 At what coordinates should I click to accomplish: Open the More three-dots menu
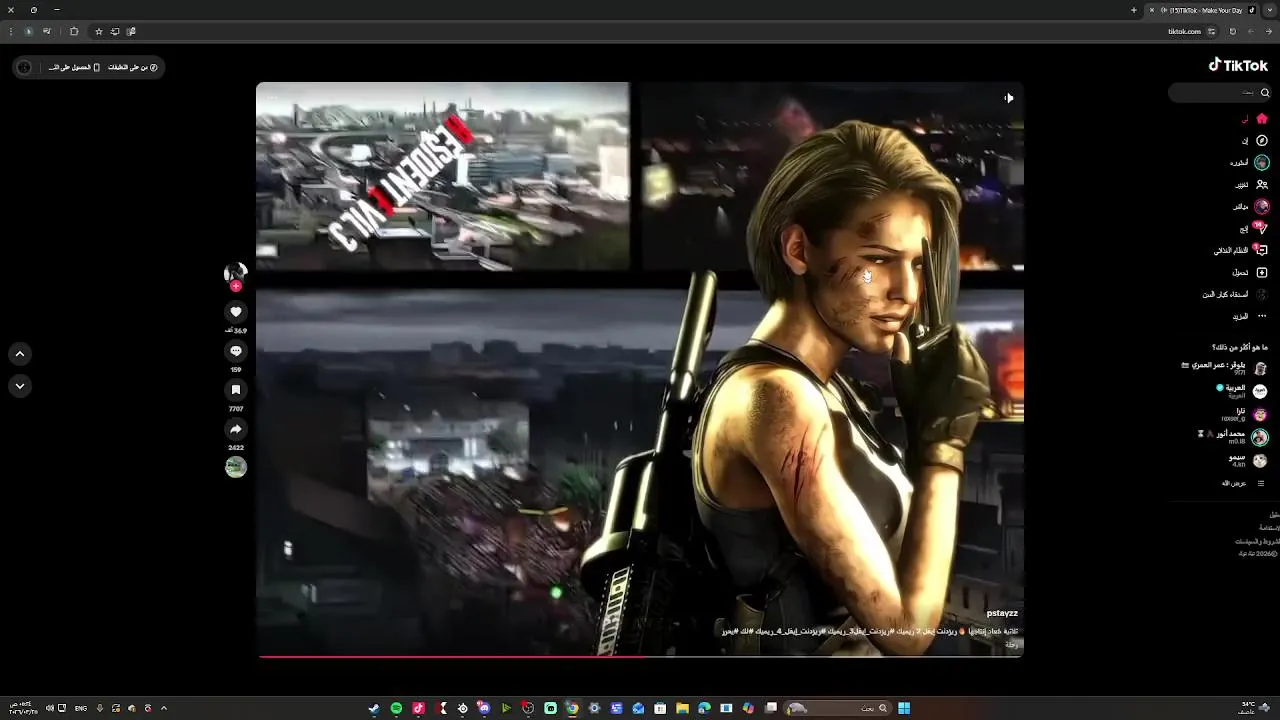click(x=1262, y=316)
